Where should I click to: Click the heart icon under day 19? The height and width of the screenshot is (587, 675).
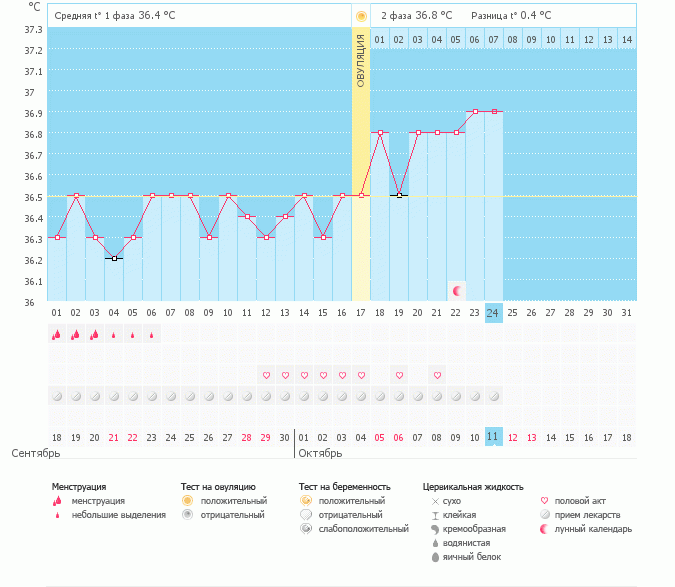[x=399, y=375]
